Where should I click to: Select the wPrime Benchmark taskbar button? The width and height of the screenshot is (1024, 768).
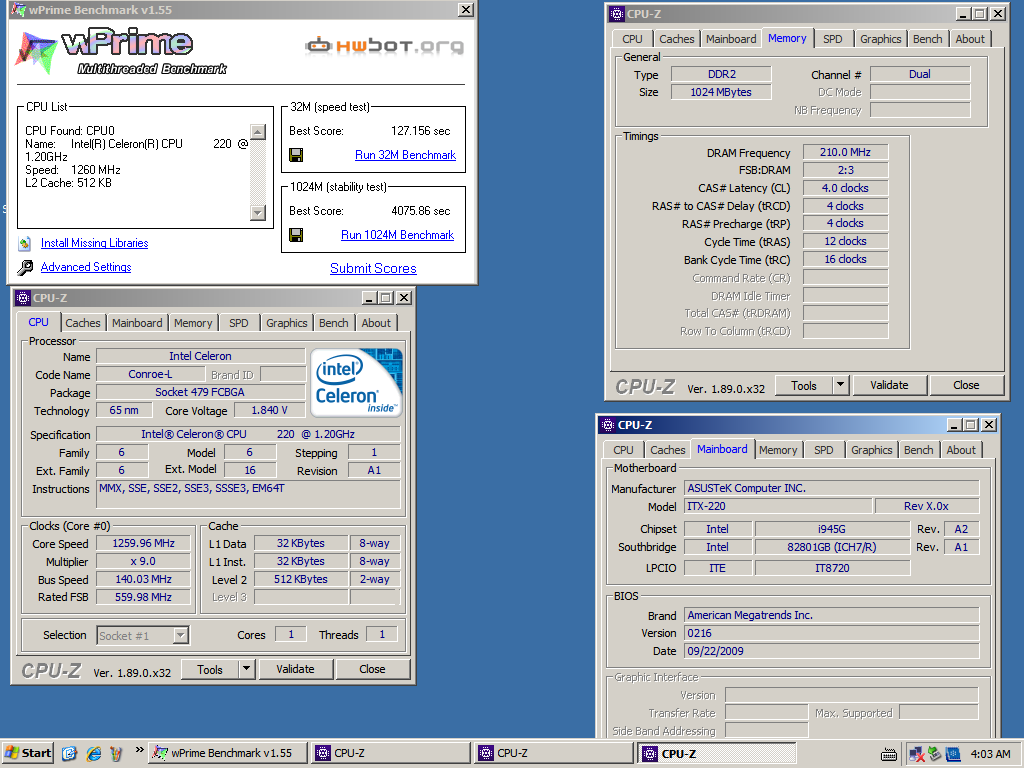tap(227, 754)
